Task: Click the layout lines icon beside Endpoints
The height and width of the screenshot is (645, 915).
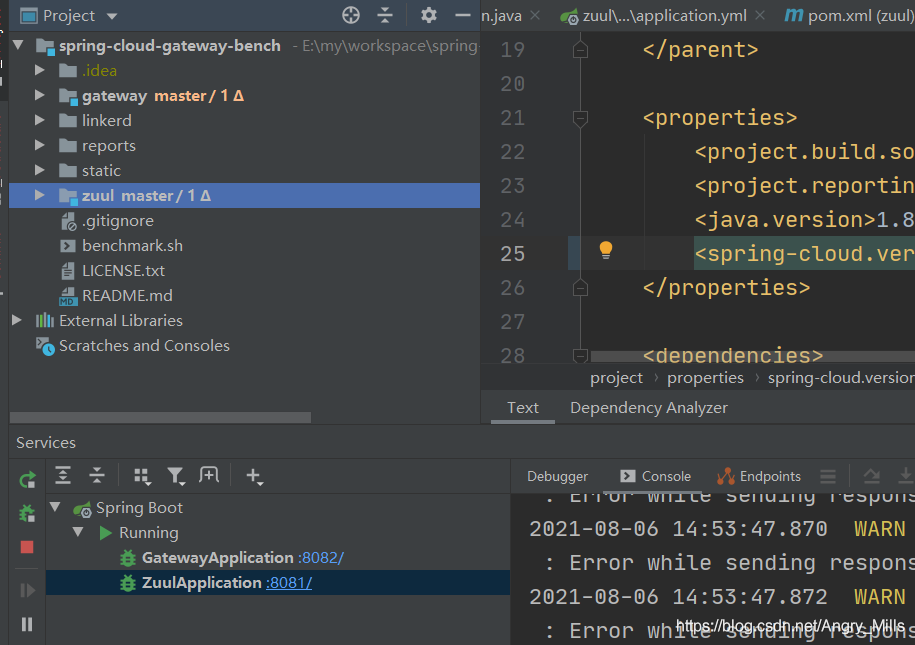Action: click(x=827, y=476)
